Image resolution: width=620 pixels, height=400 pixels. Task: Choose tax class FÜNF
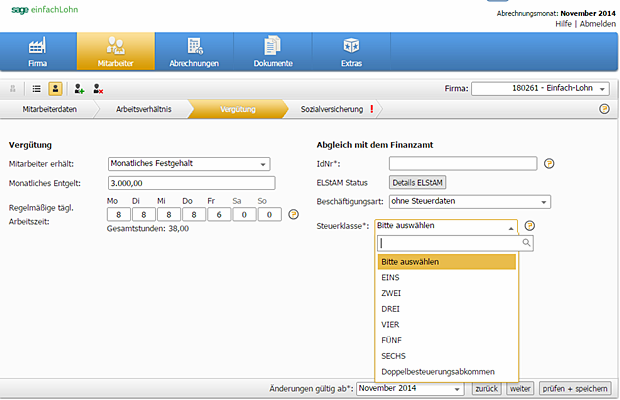click(447, 340)
